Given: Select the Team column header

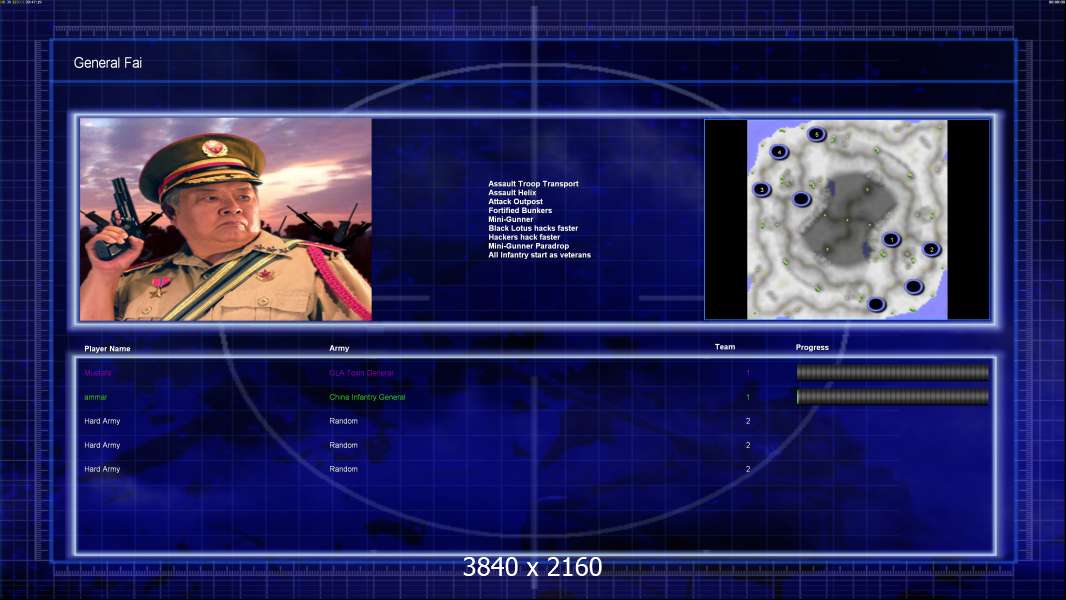Looking at the screenshot, I should point(725,347).
